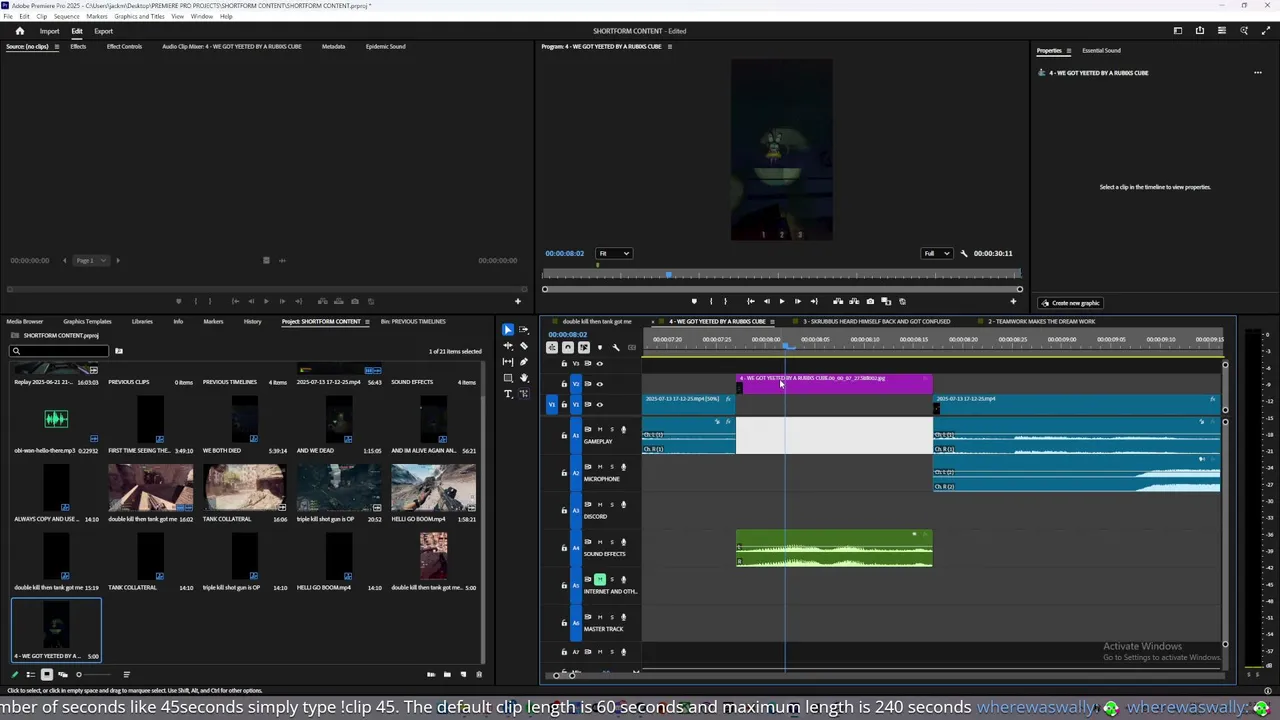Switch Project panel to List view
Screen dimensions: 1280x720
coord(30,674)
